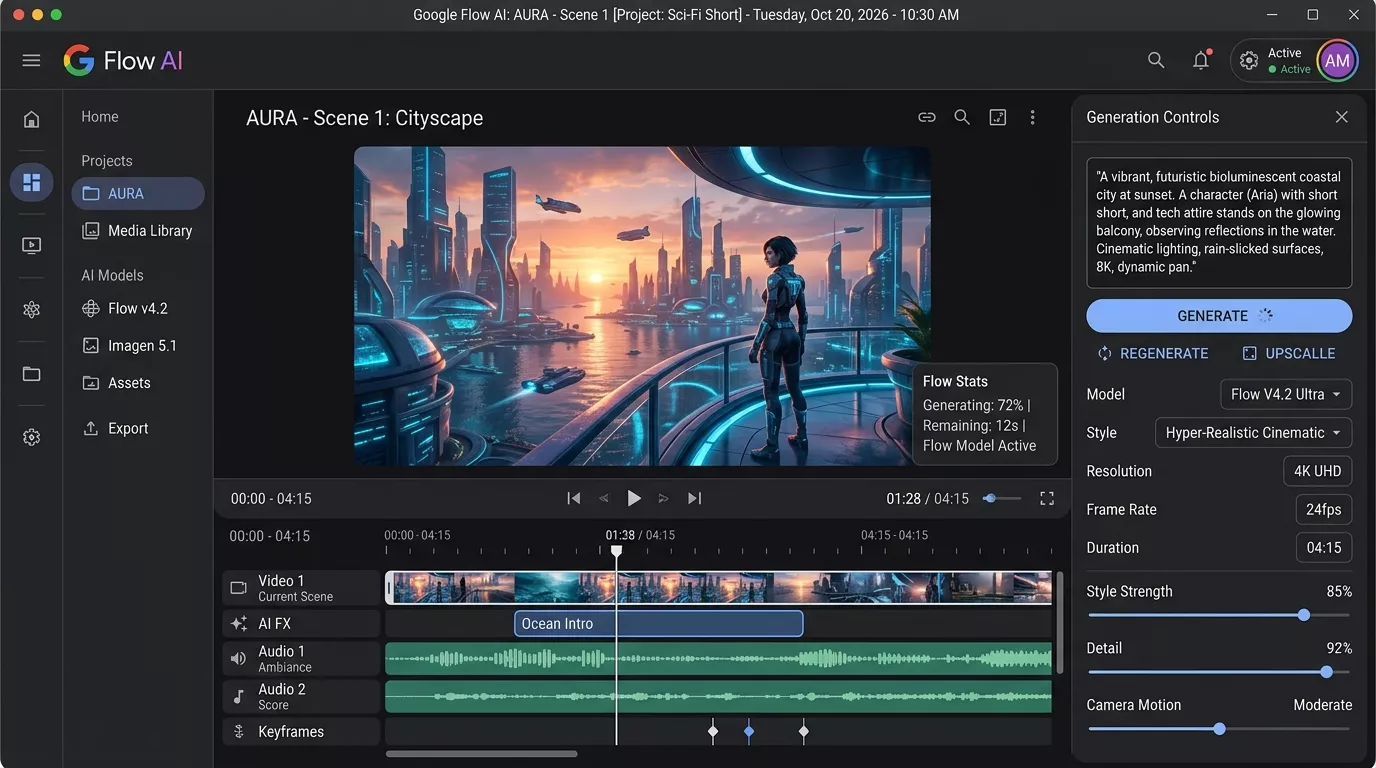Click the search icon above the preview
This screenshot has height=768, width=1376.
click(x=962, y=117)
